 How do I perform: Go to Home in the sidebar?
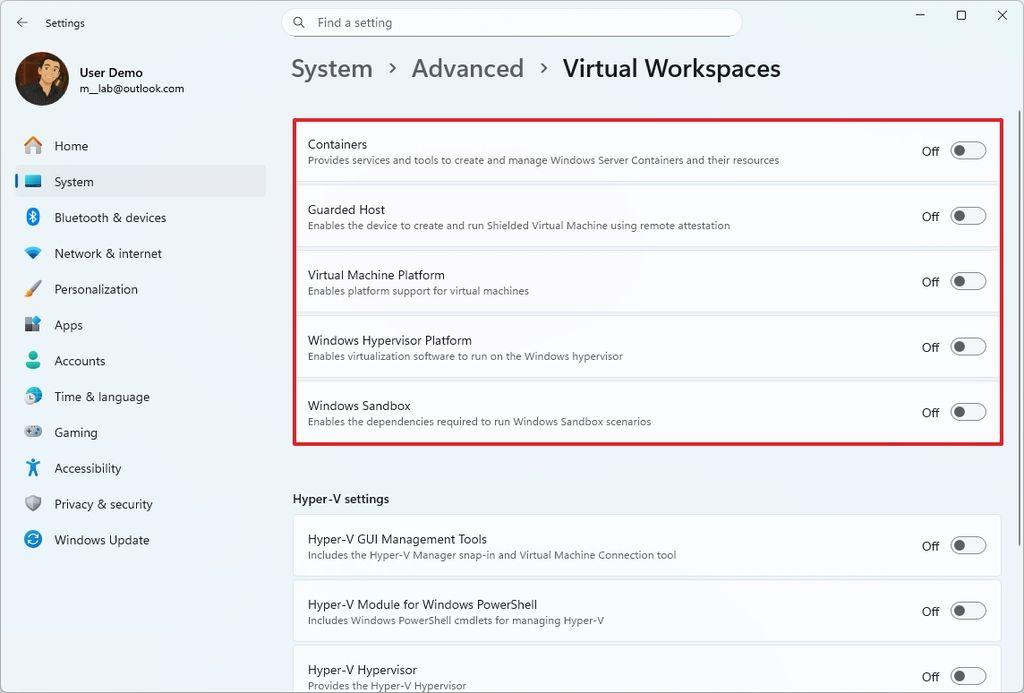click(70, 146)
